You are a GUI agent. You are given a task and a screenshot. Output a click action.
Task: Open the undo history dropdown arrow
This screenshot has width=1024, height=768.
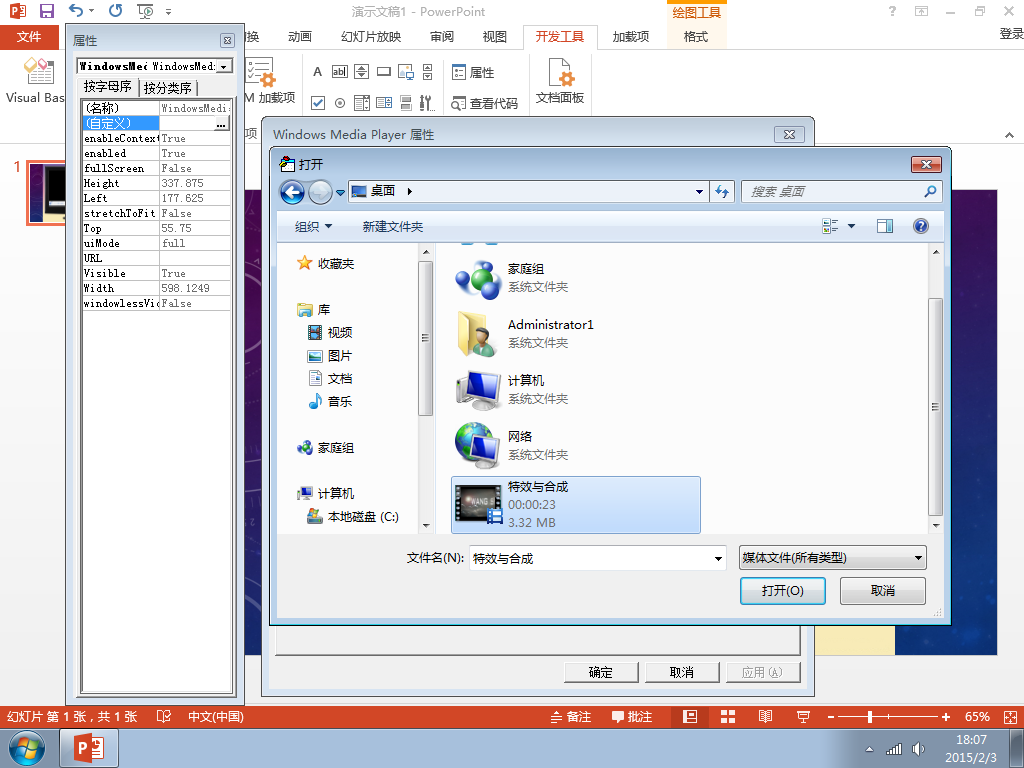[91, 10]
